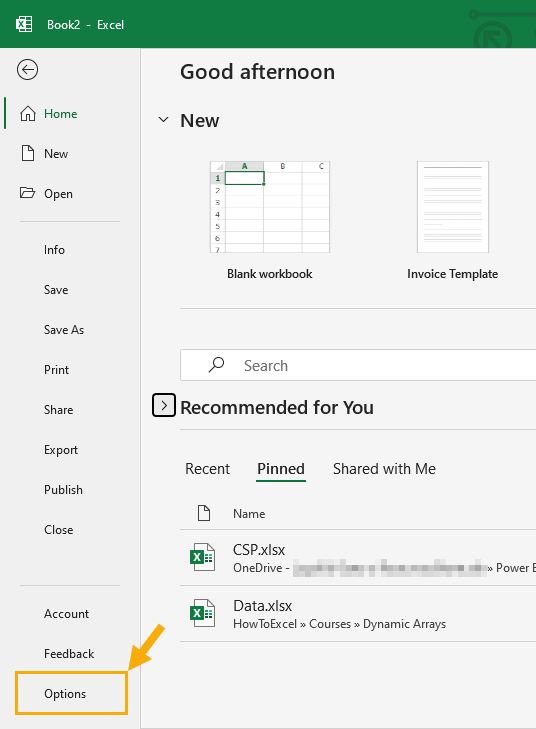The image size is (536, 729).
Task: Open the Account page
Action: click(x=66, y=614)
